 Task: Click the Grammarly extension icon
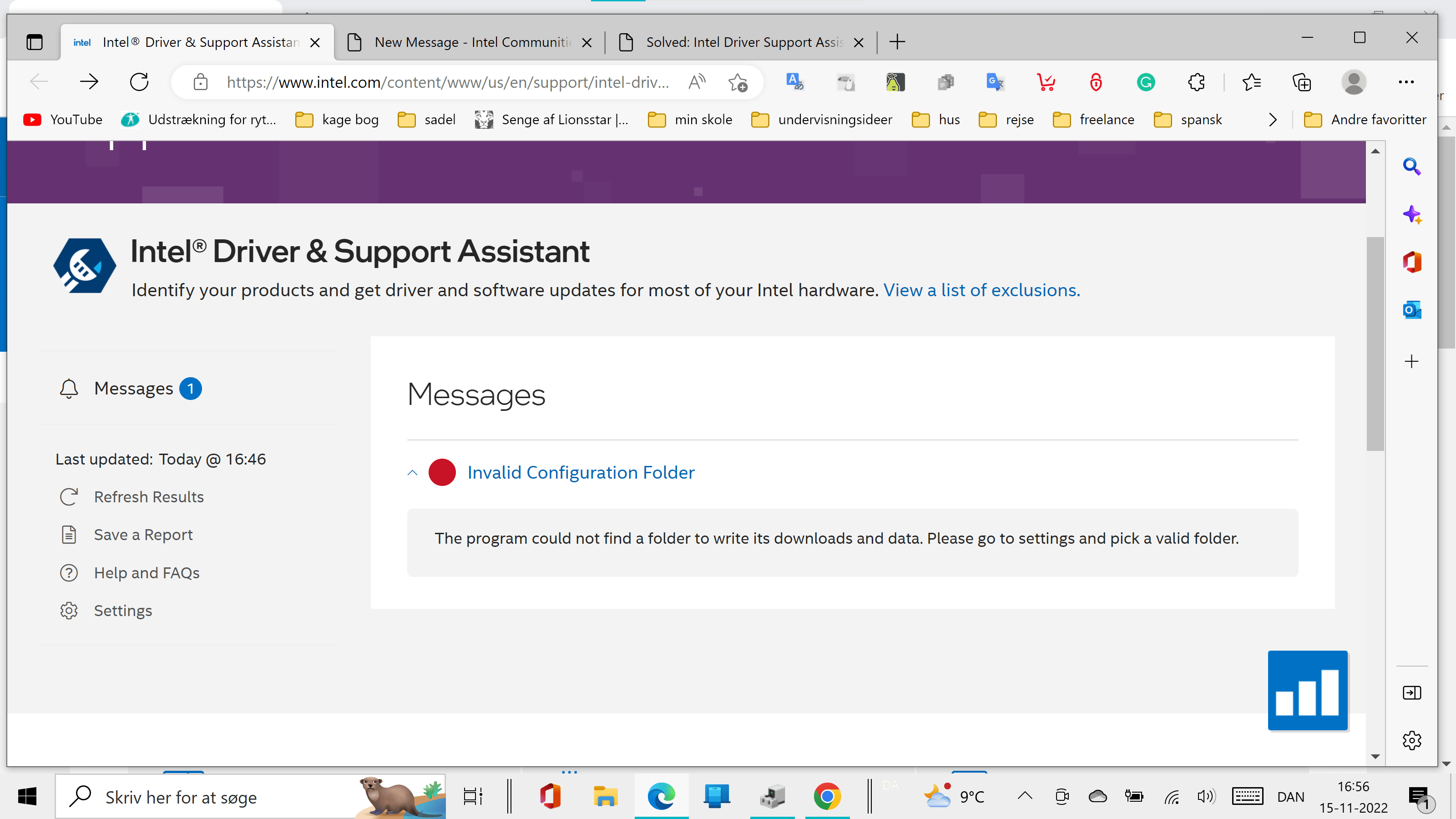click(x=1146, y=82)
